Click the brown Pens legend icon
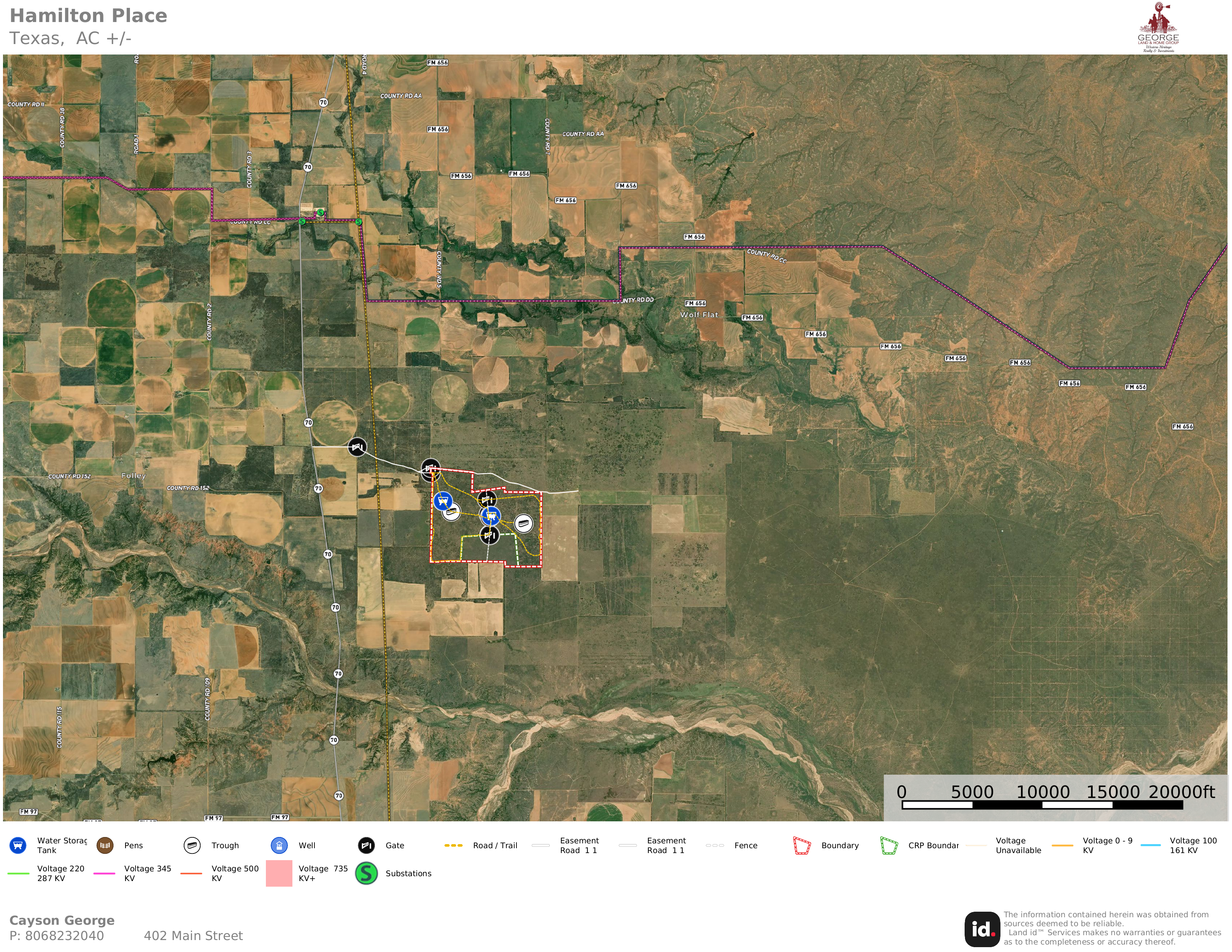Screen dimensions: 1232x952 105,845
